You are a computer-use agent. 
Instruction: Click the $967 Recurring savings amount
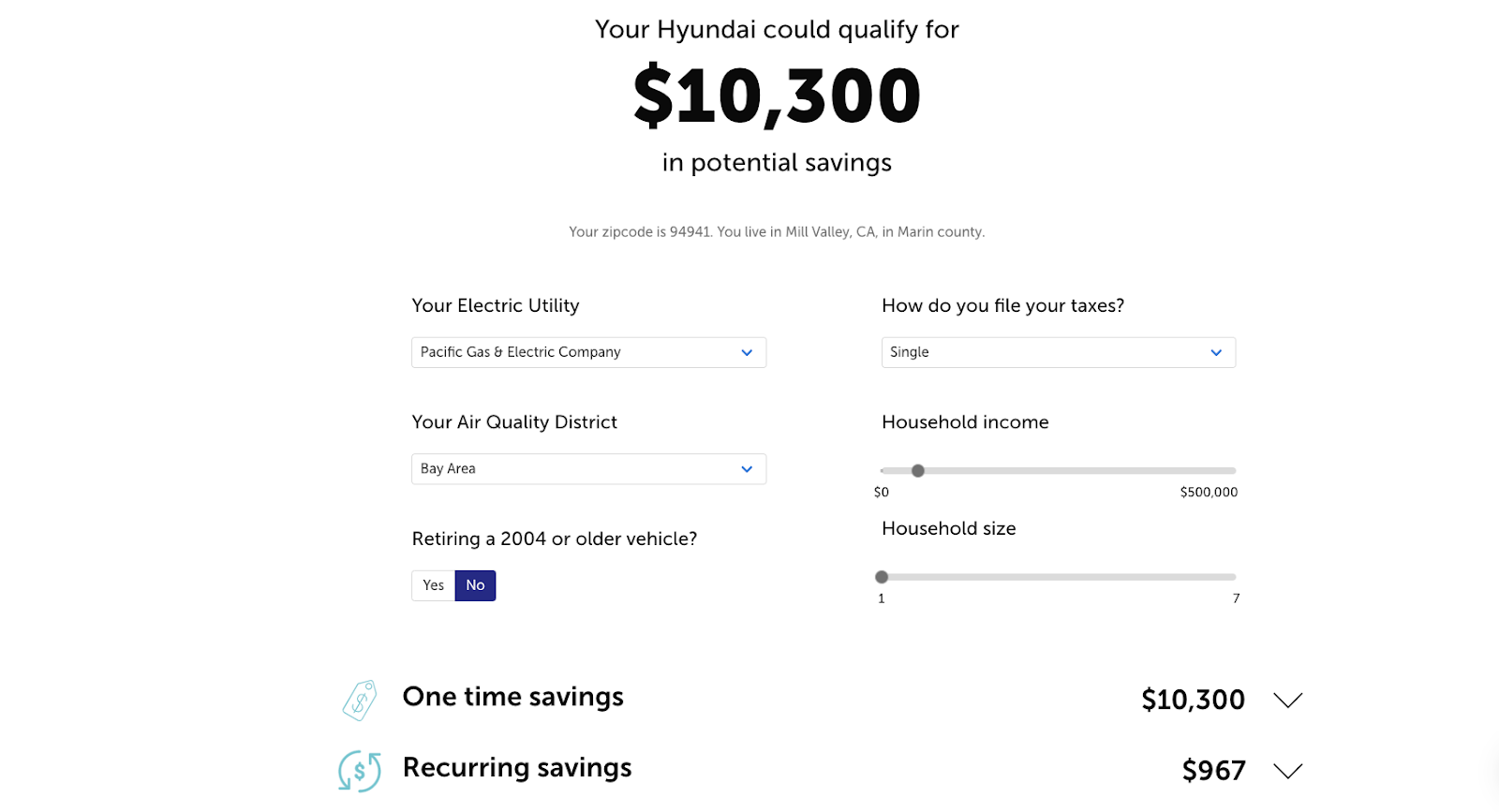pyautogui.click(x=1213, y=771)
